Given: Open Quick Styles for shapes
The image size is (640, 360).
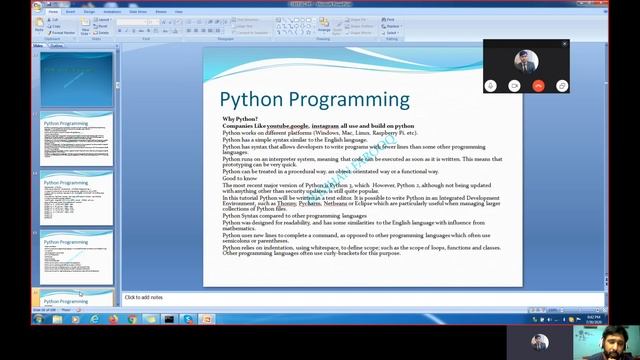Looking at the screenshot, I should coord(337,27).
